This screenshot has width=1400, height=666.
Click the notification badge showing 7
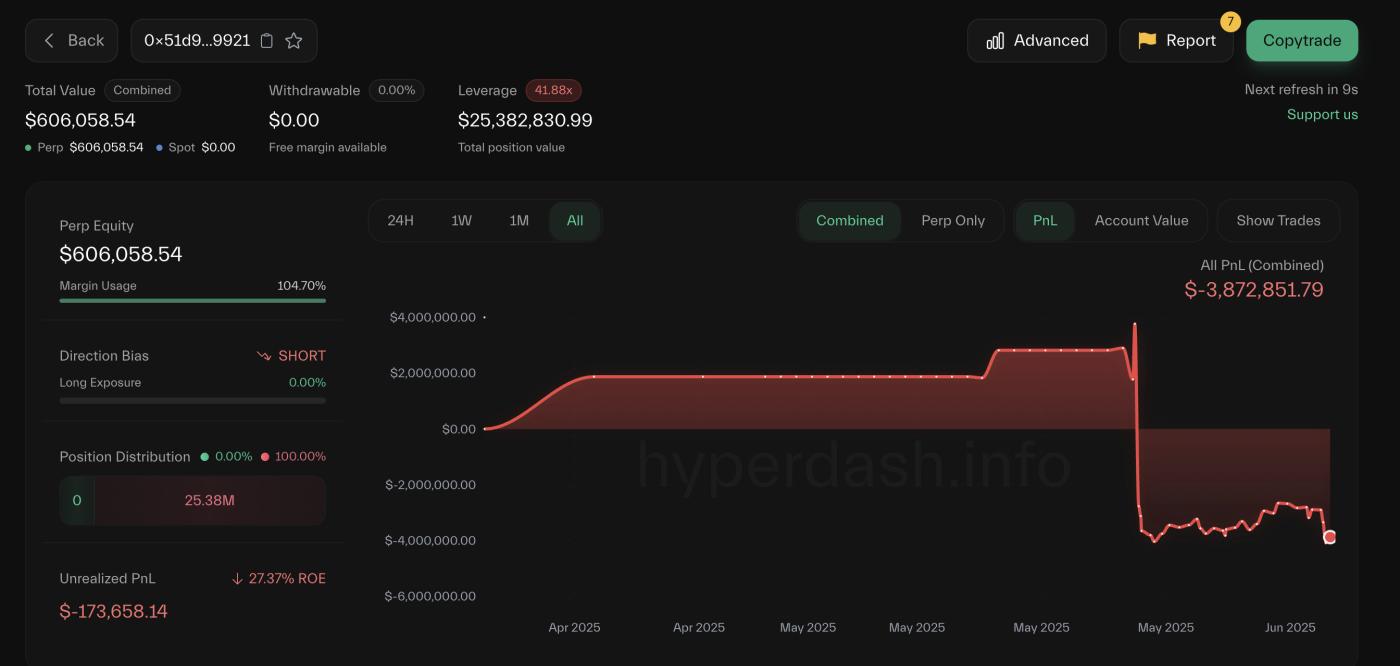[x=1230, y=20]
